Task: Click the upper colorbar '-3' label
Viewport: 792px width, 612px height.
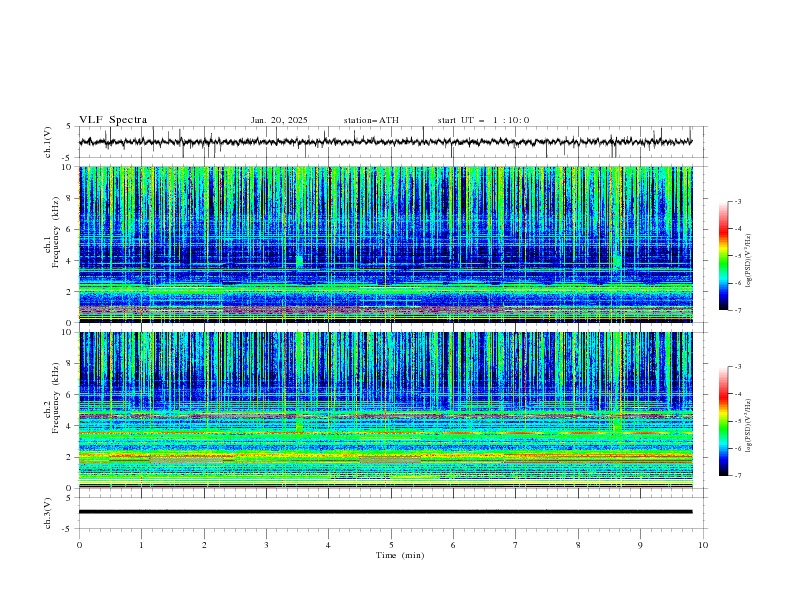Action: [737, 201]
